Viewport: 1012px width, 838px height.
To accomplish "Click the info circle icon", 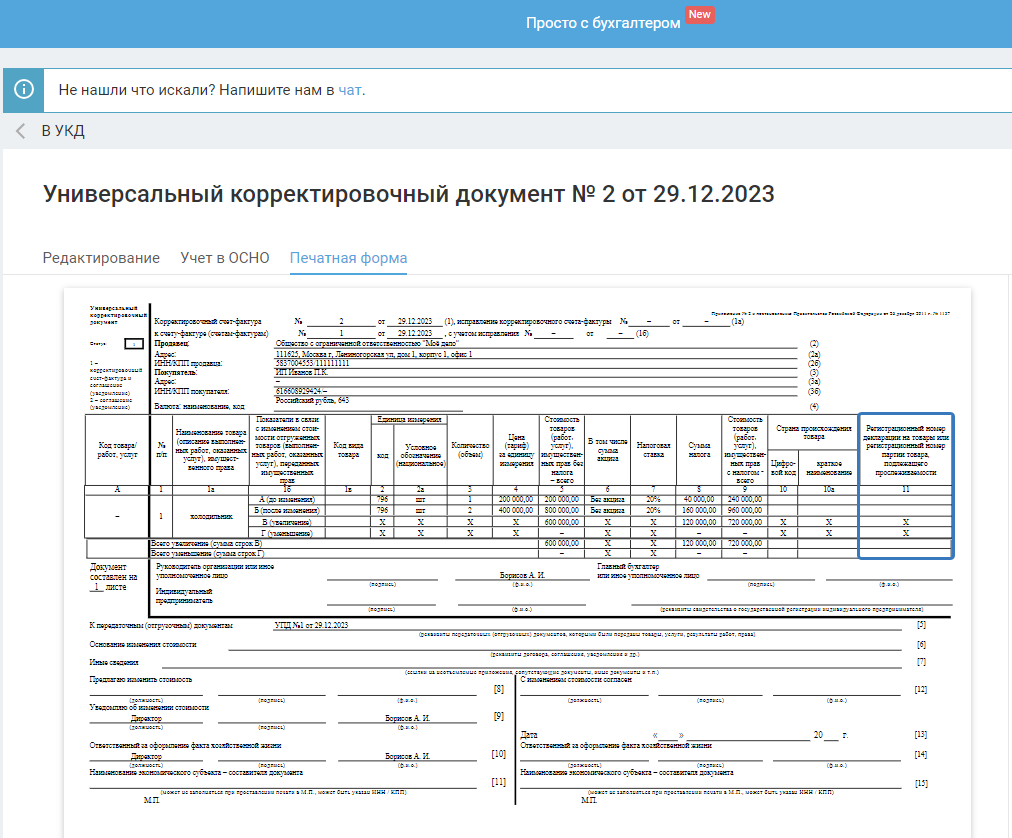I will tap(24, 89).
